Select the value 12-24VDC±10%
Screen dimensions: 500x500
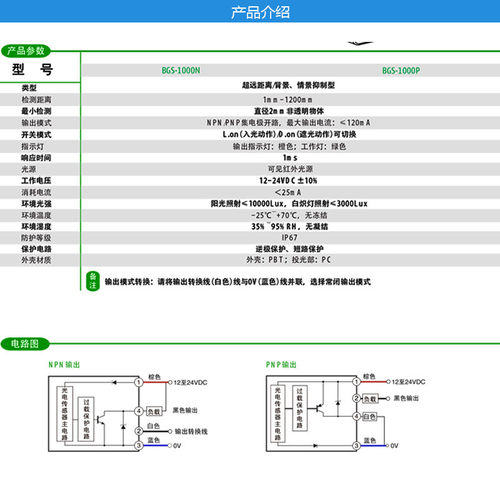click(288, 181)
